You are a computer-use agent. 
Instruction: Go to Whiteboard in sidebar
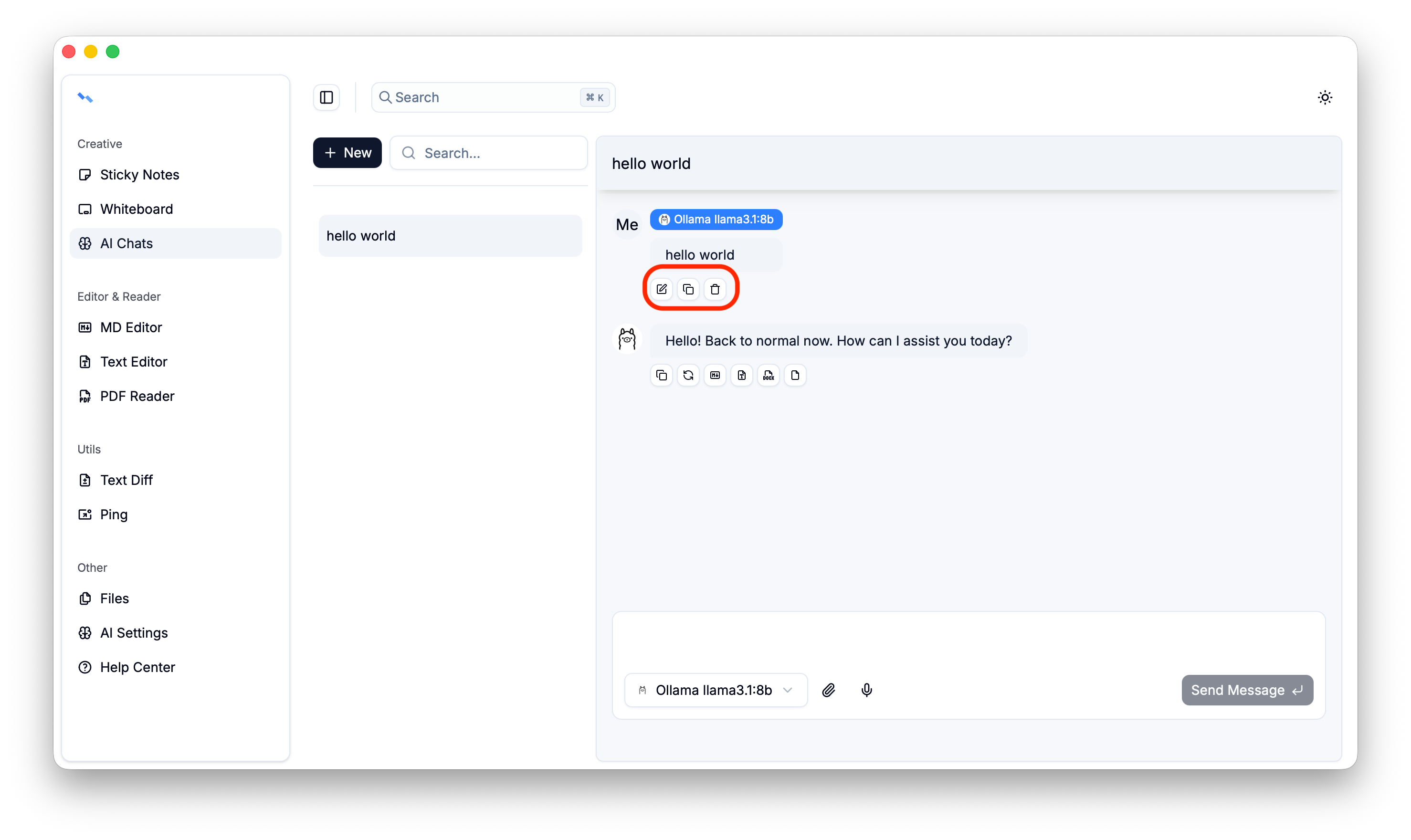point(137,209)
